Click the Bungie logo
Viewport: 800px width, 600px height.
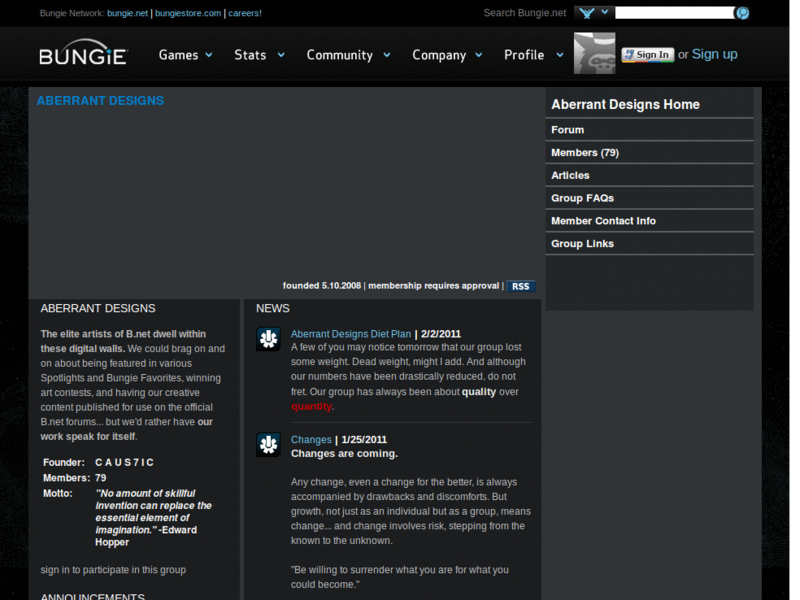coord(83,53)
